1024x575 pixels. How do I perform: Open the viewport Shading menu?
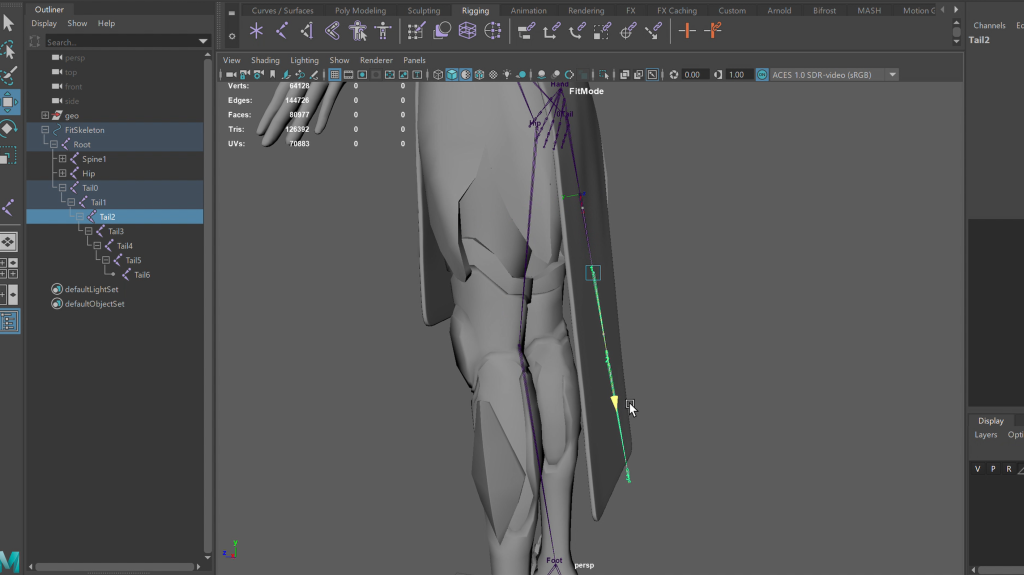coord(265,60)
